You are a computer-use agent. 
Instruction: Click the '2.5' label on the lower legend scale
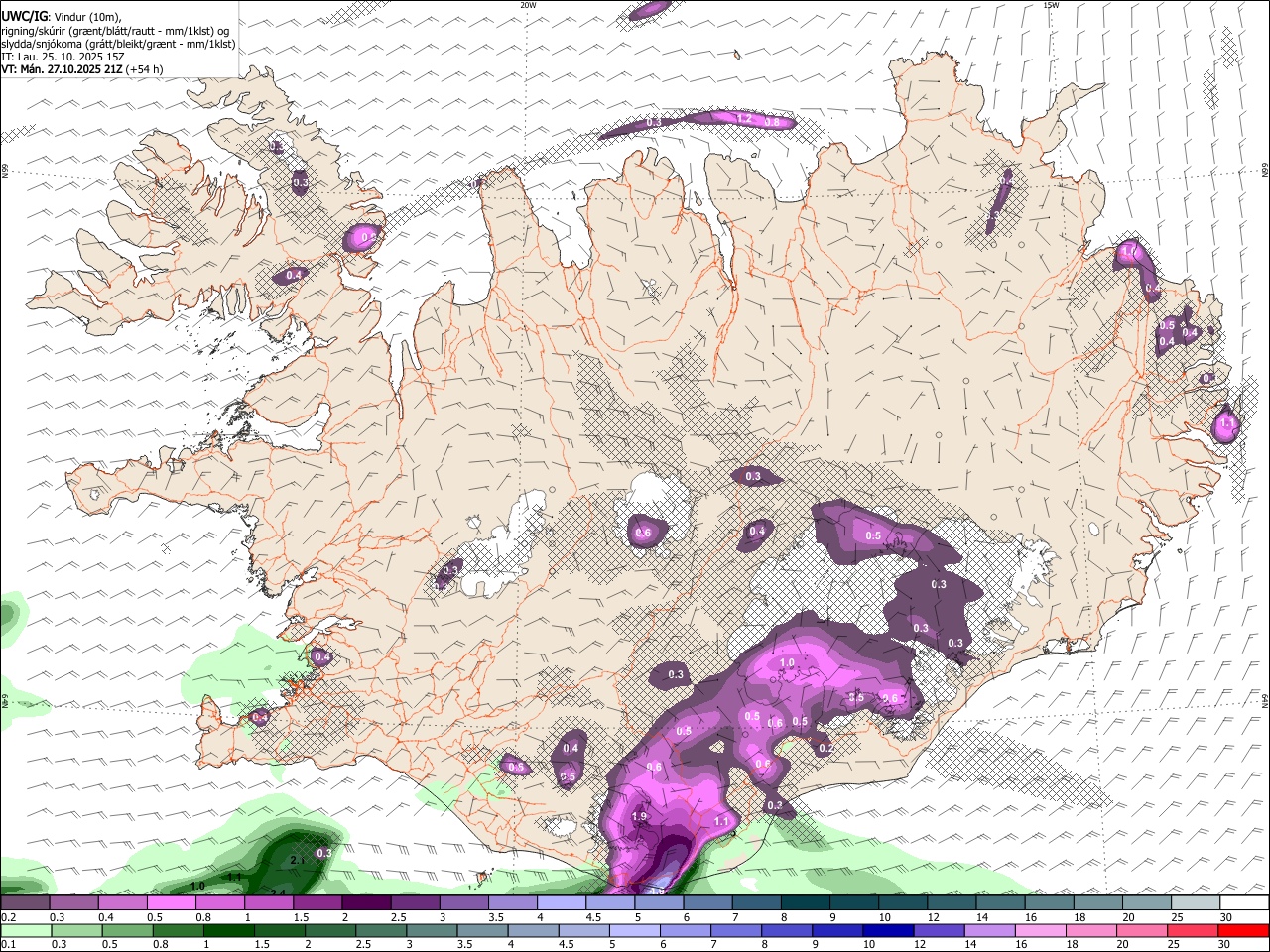(363, 945)
